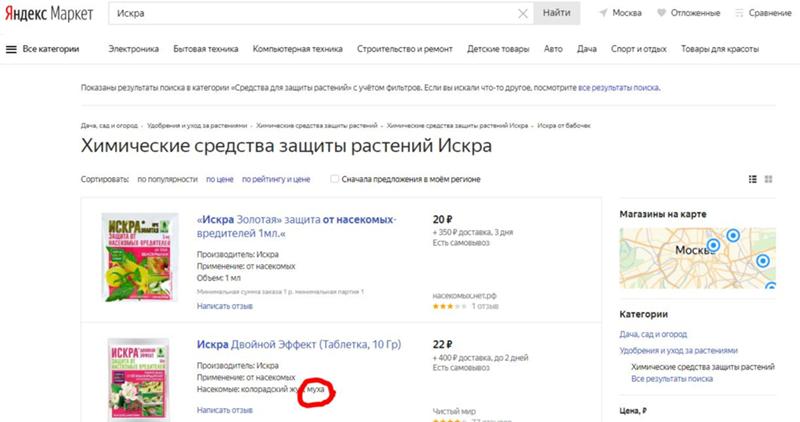Open shop насекомых.нет.рф
Screen dimensions: 800x422
pos(464,295)
